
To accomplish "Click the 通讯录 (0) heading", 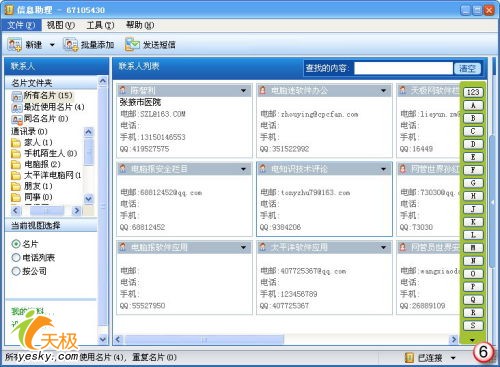I will pos(29,131).
